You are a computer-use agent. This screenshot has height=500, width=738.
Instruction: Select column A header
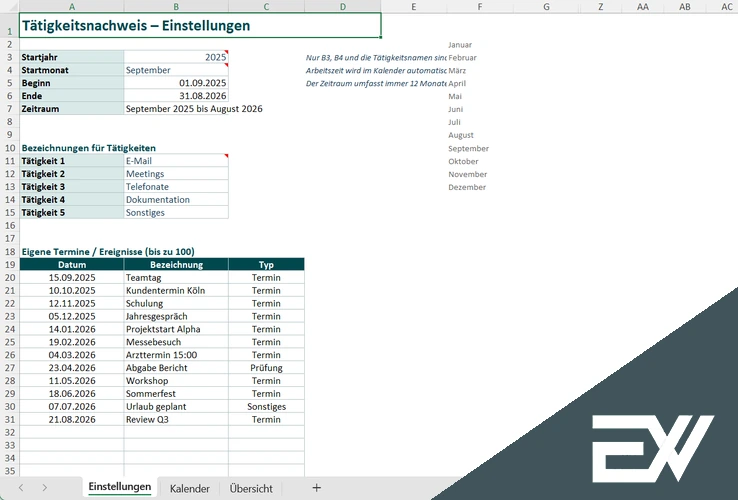[72, 7]
